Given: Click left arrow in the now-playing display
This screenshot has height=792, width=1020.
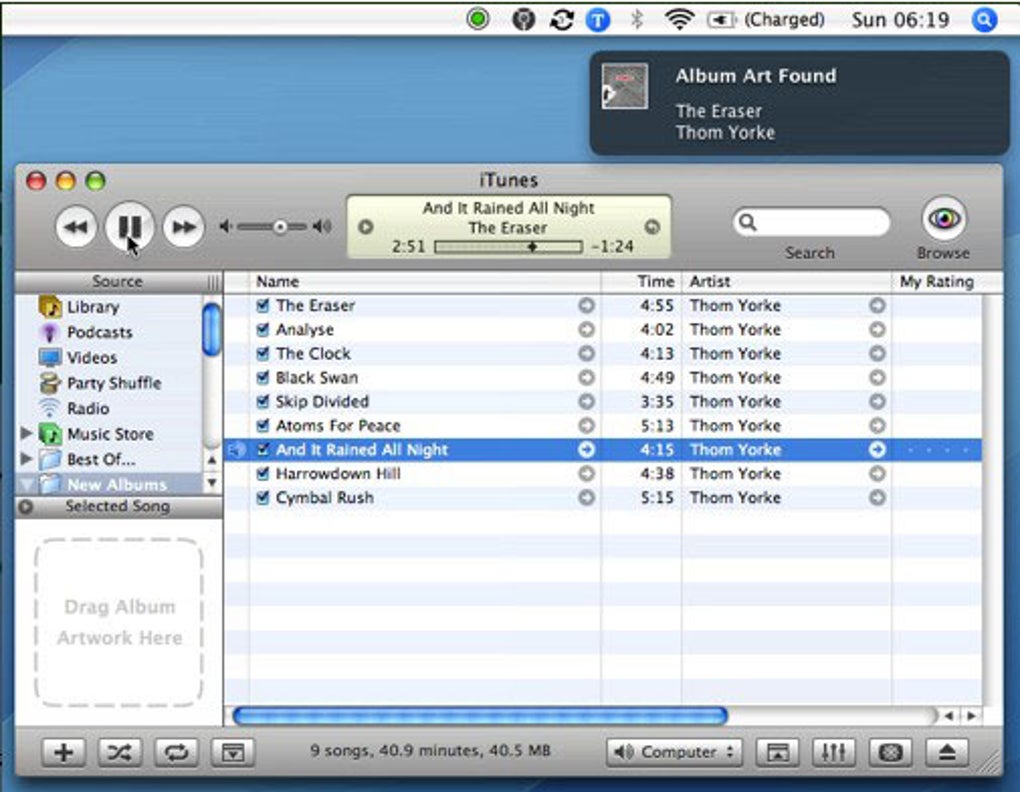Looking at the screenshot, I should click(366, 227).
